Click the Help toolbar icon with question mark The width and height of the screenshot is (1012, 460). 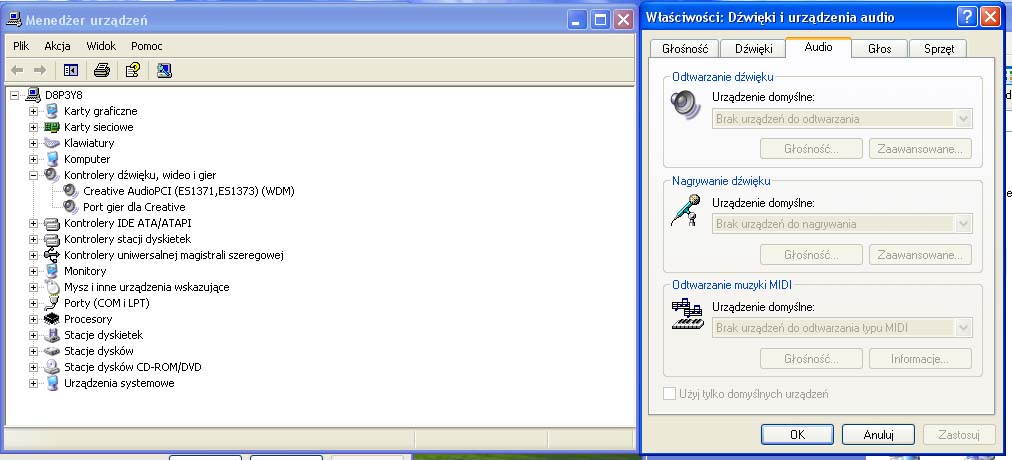point(132,70)
